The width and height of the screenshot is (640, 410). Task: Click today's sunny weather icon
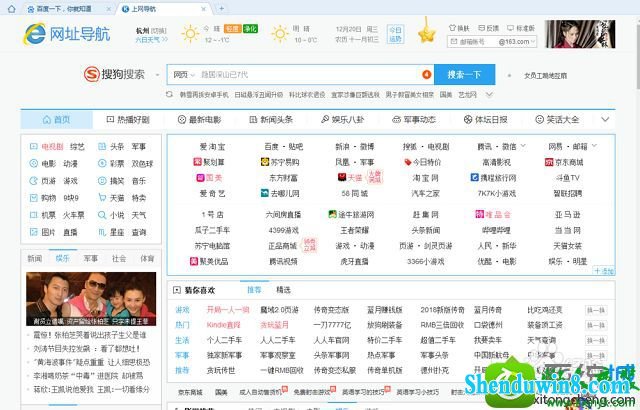point(190,33)
